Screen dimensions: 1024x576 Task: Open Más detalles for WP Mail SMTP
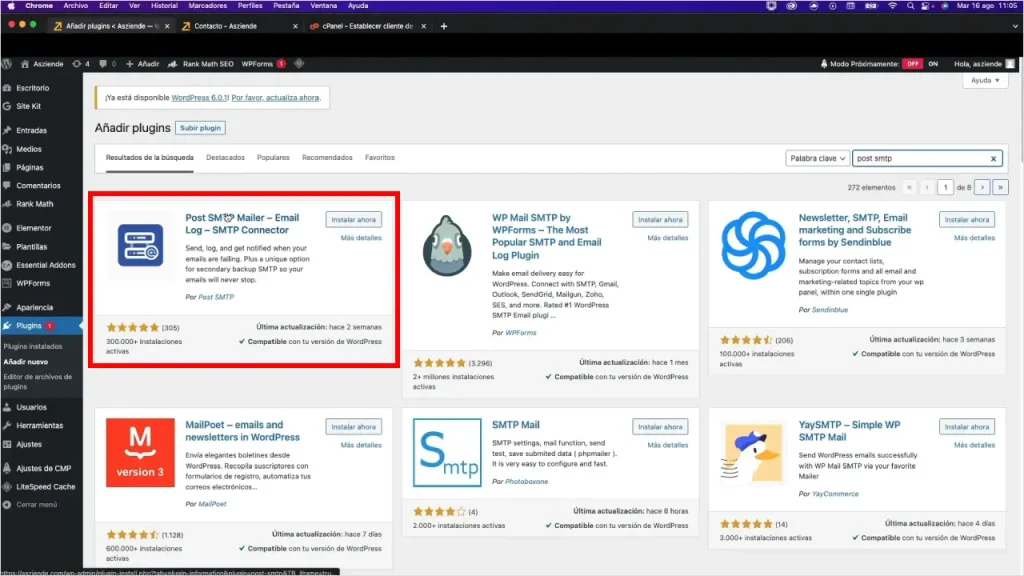(667, 238)
